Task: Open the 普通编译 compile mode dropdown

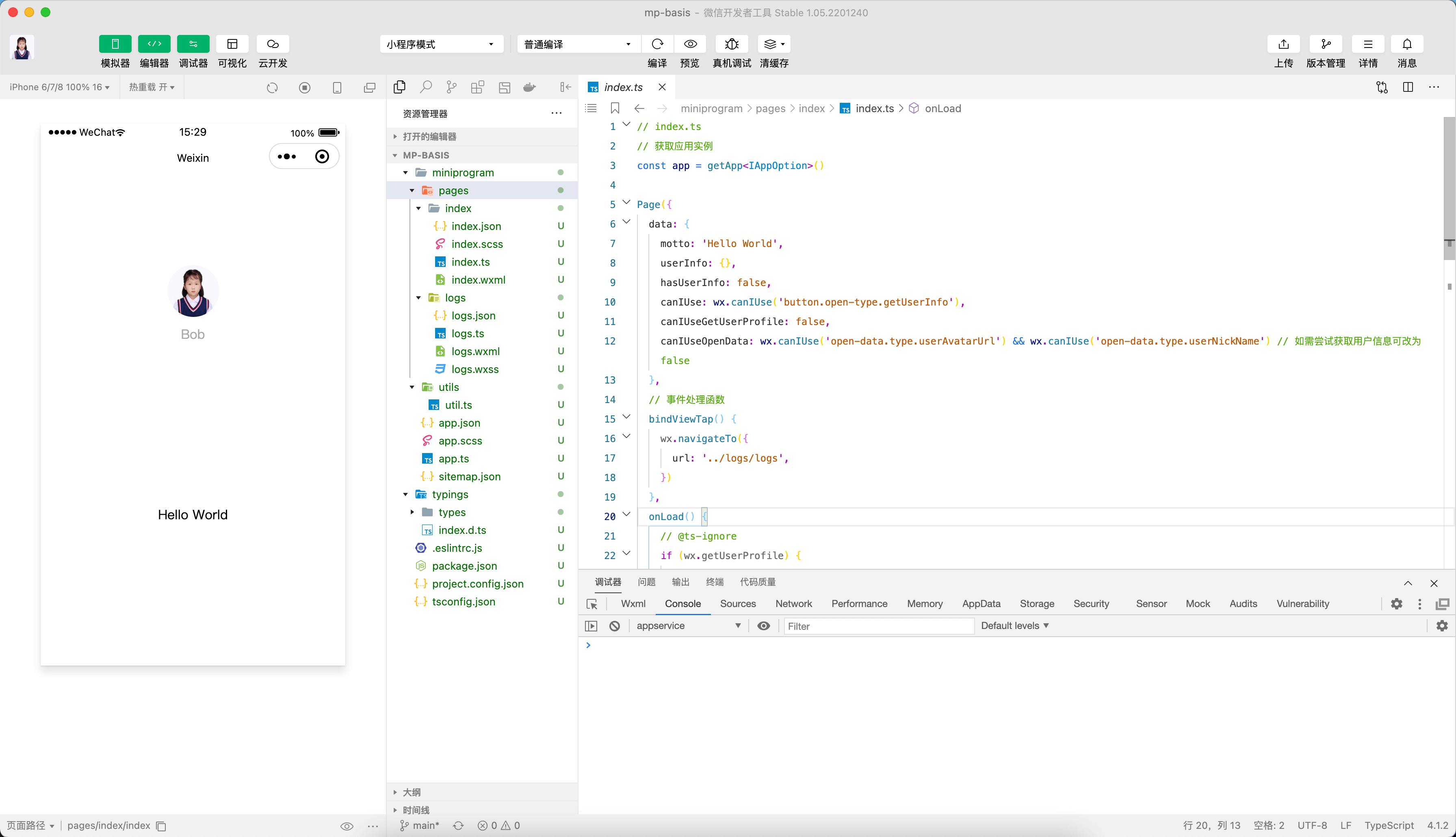Action: pyautogui.click(x=578, y=44)
